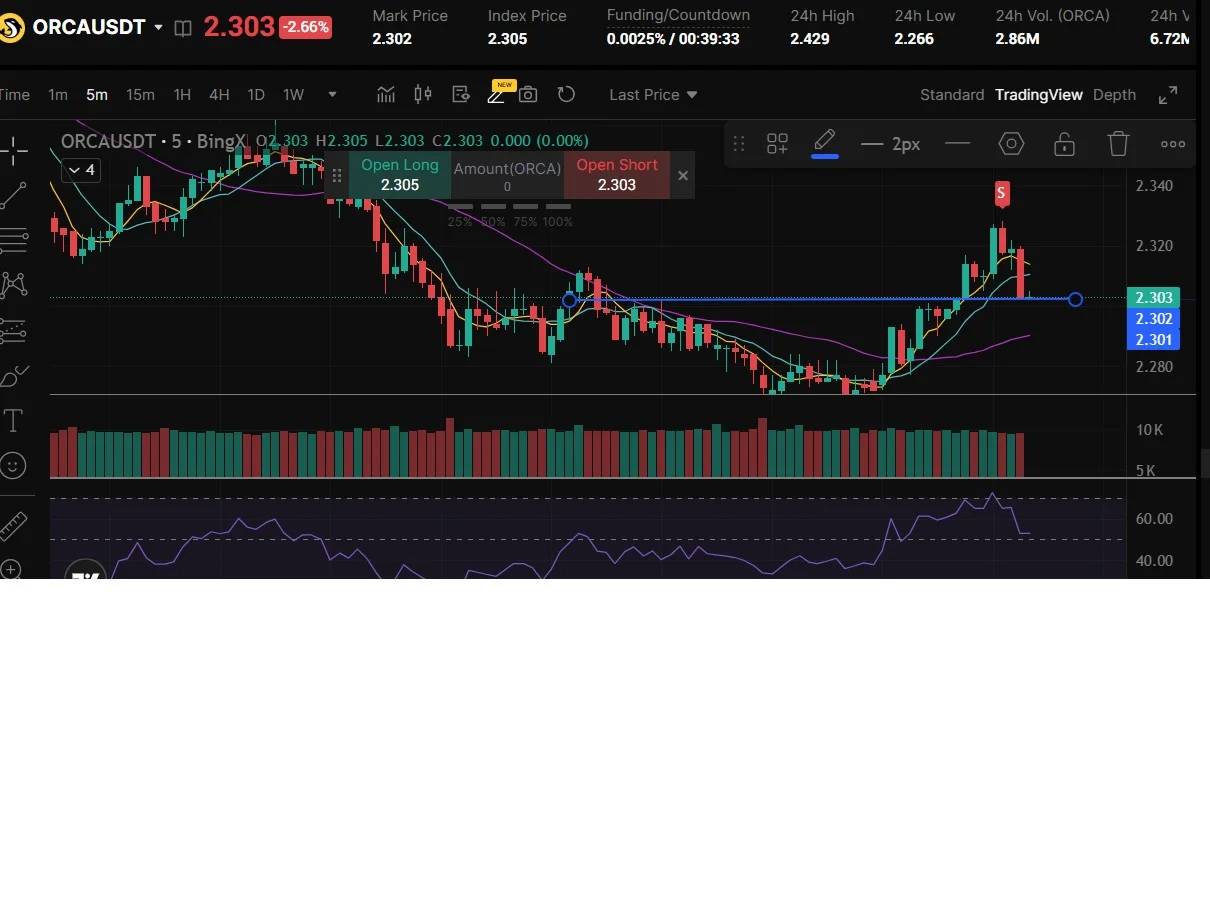Open the horizontal lines tool group
Screen dimensions: 1210x907
coord(14,240)
